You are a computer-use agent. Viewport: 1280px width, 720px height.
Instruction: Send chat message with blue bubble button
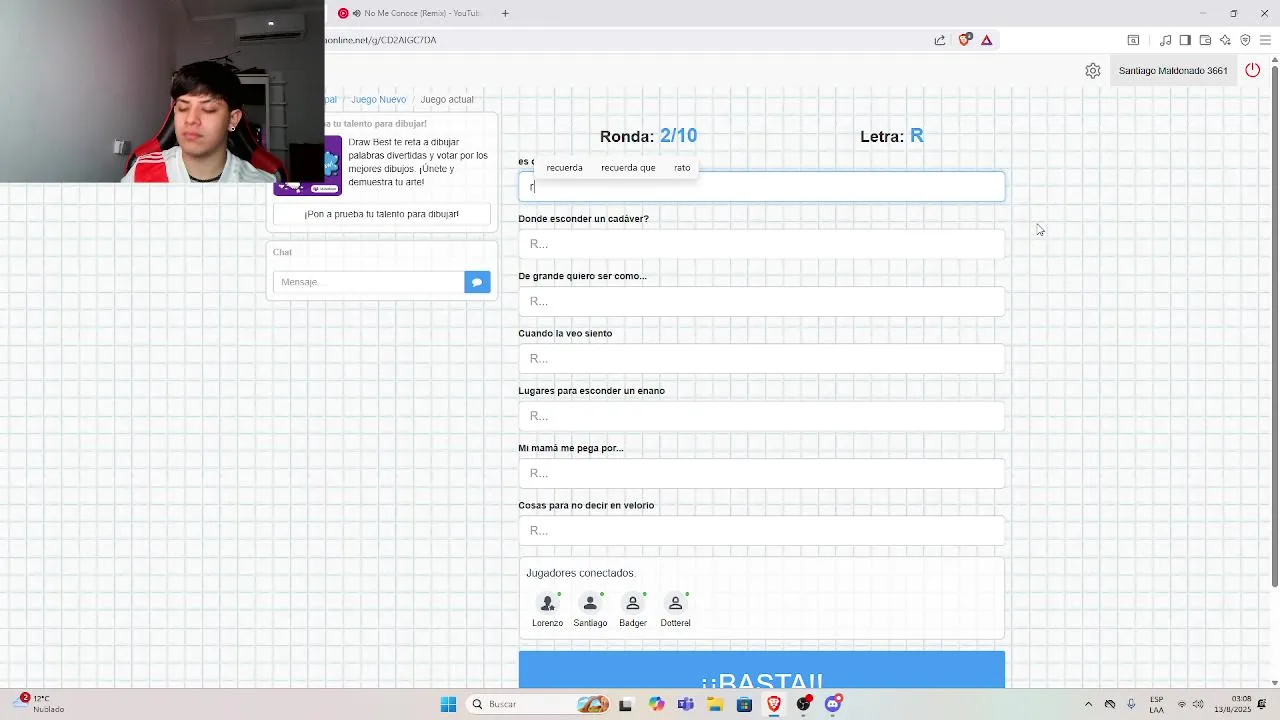point(477,282)
